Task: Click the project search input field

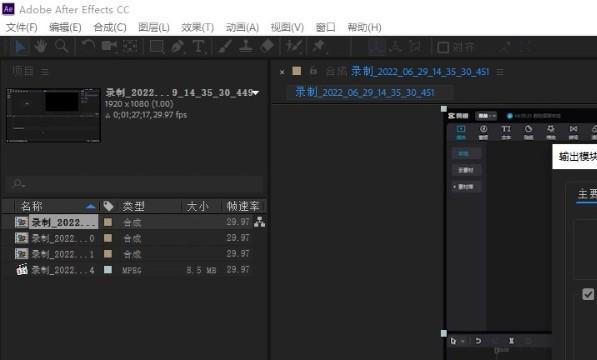Action: 135,184
